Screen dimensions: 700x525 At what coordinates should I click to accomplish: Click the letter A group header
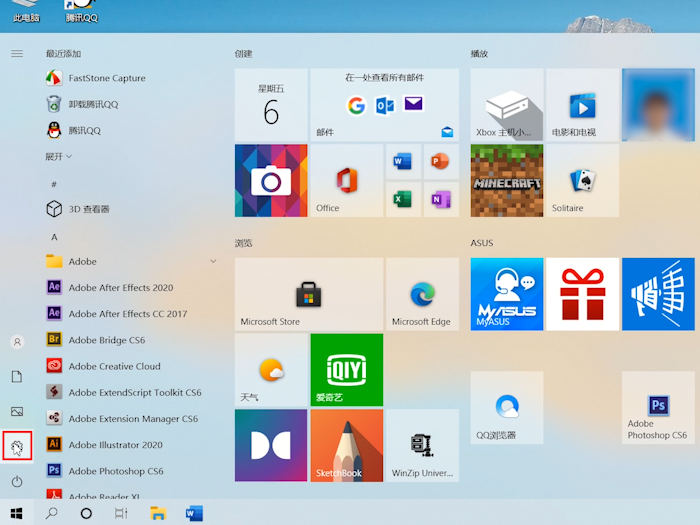click(54, 237)
